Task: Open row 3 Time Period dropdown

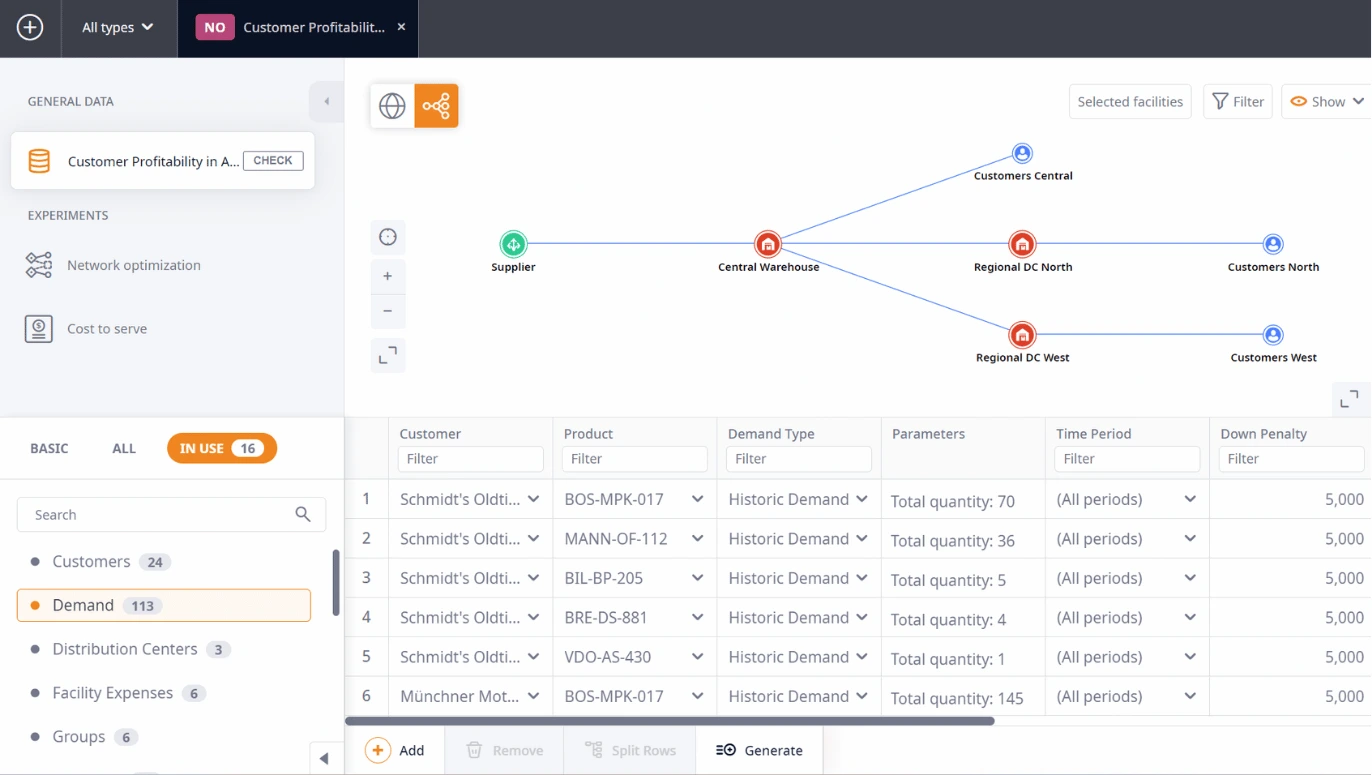Action: [x=1190, y=578]
